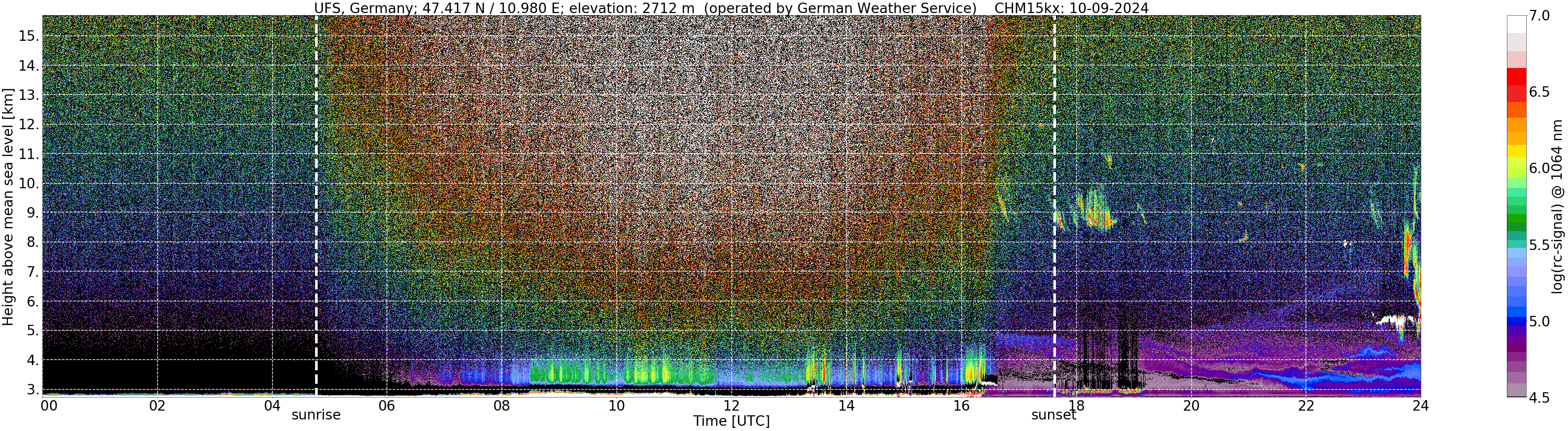Click the plot title starting 'UFS, Germany'
1568x431 pixels.
click(x=731, y=8)
